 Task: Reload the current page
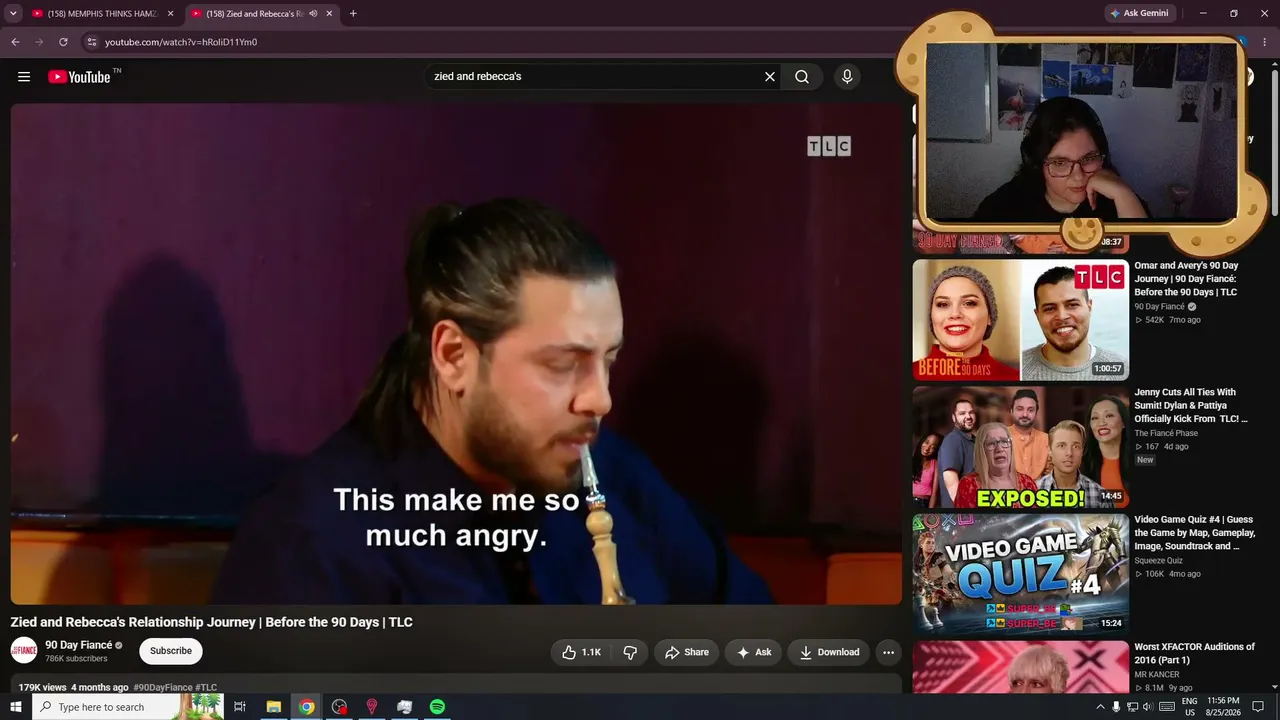(x=63, y=42)
